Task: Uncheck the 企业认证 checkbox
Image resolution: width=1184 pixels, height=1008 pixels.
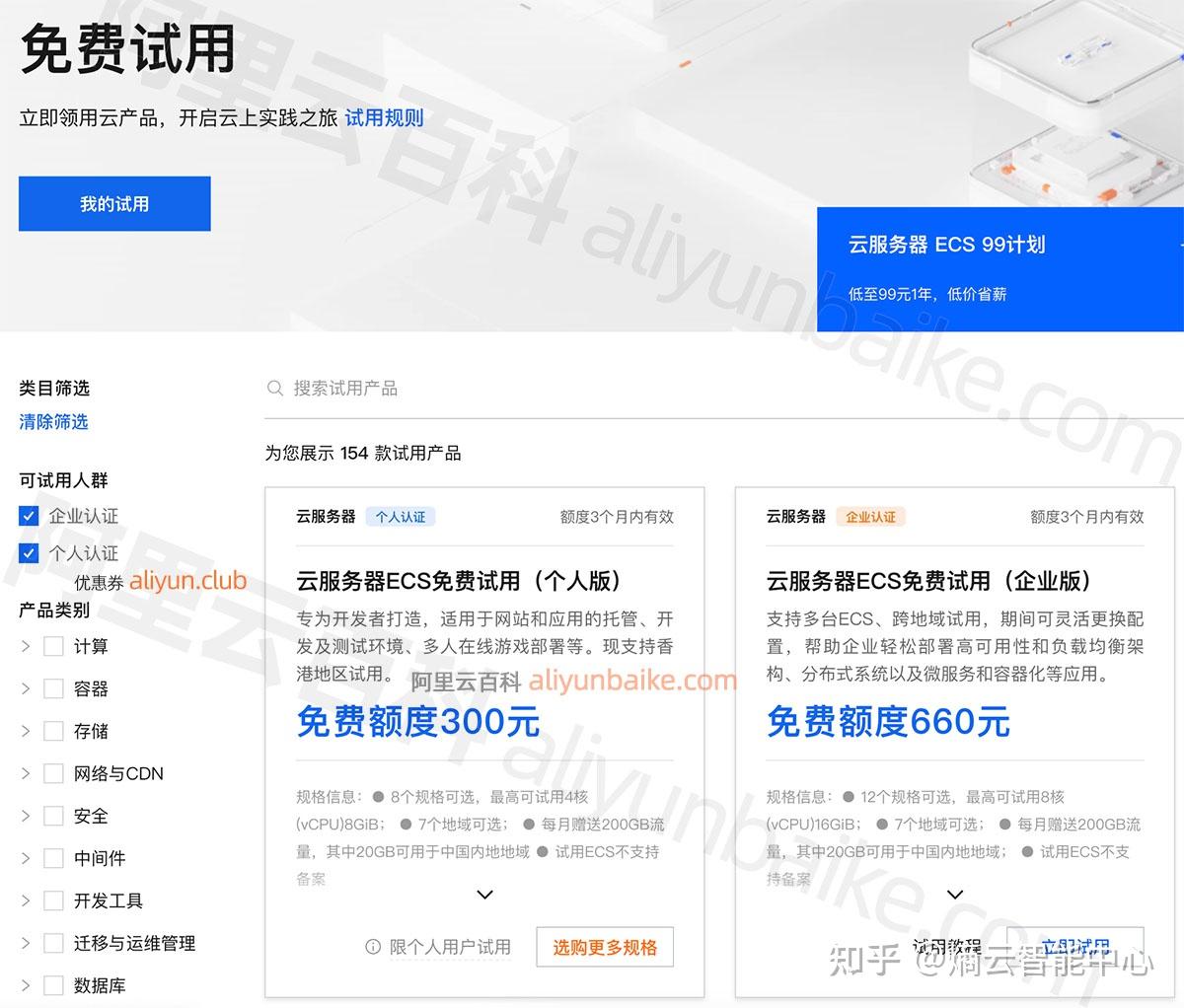Action: click(29, 516)
